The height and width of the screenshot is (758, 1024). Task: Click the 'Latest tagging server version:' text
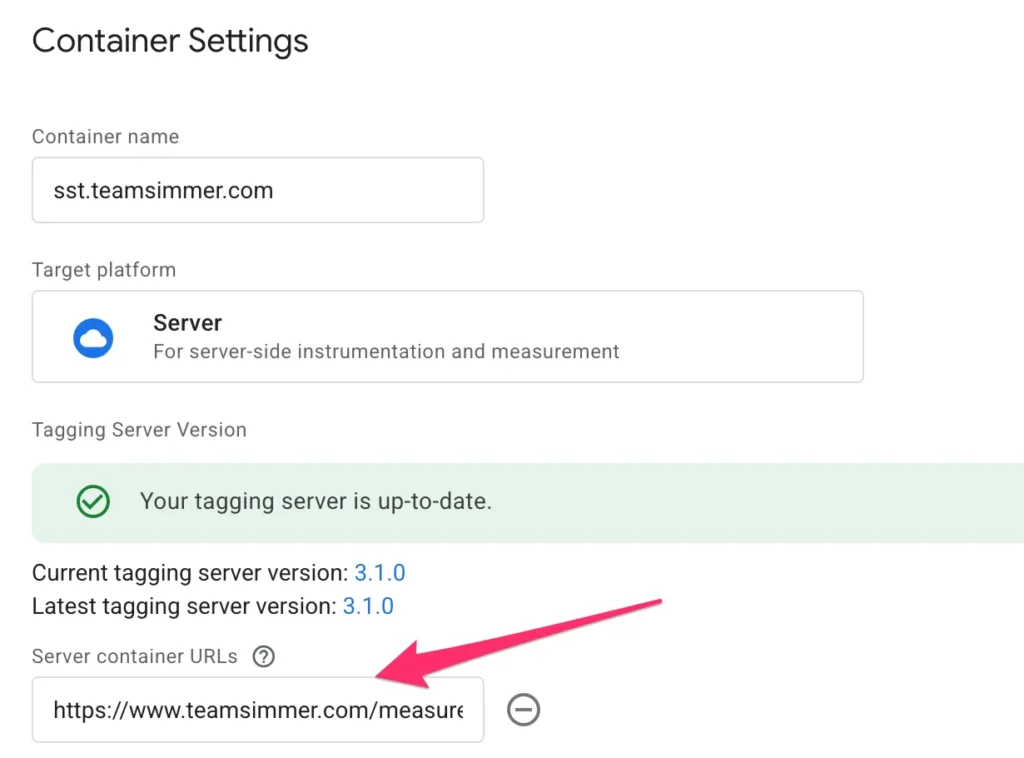click(x=184, y=606)
